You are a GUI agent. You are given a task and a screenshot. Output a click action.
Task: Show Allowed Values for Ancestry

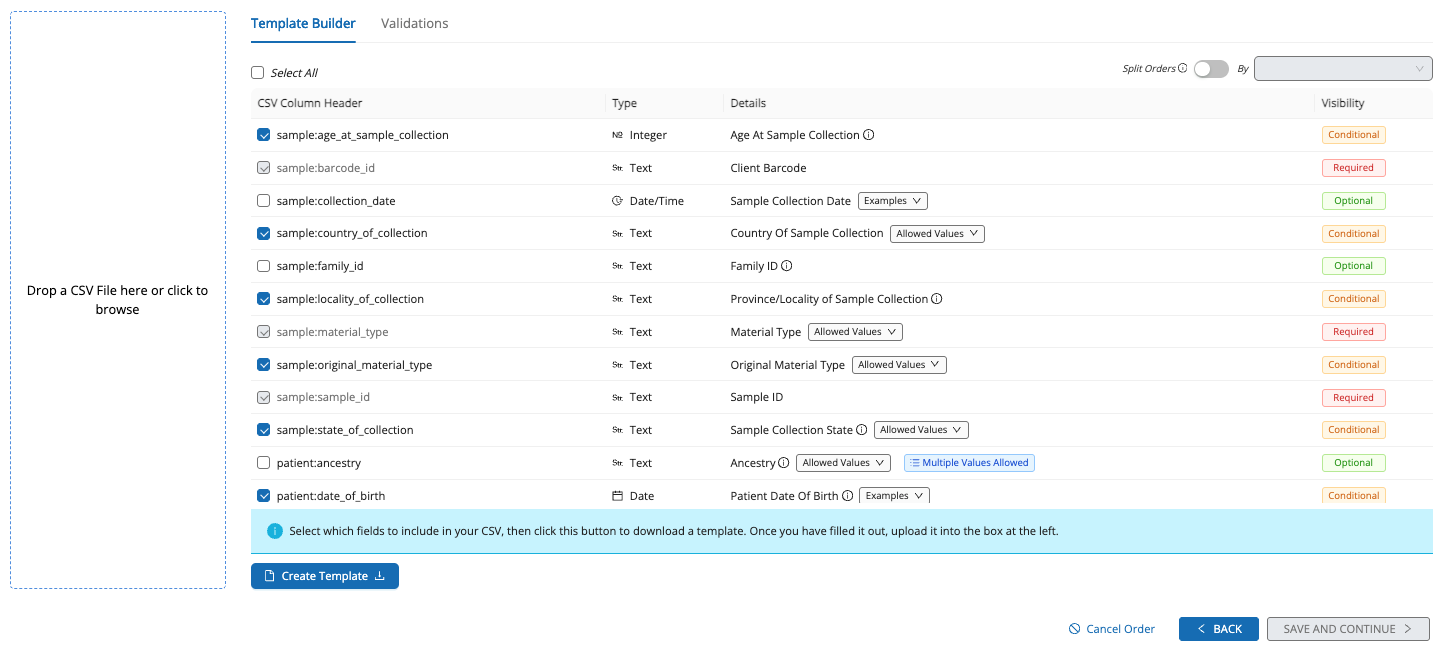(843, 463)
